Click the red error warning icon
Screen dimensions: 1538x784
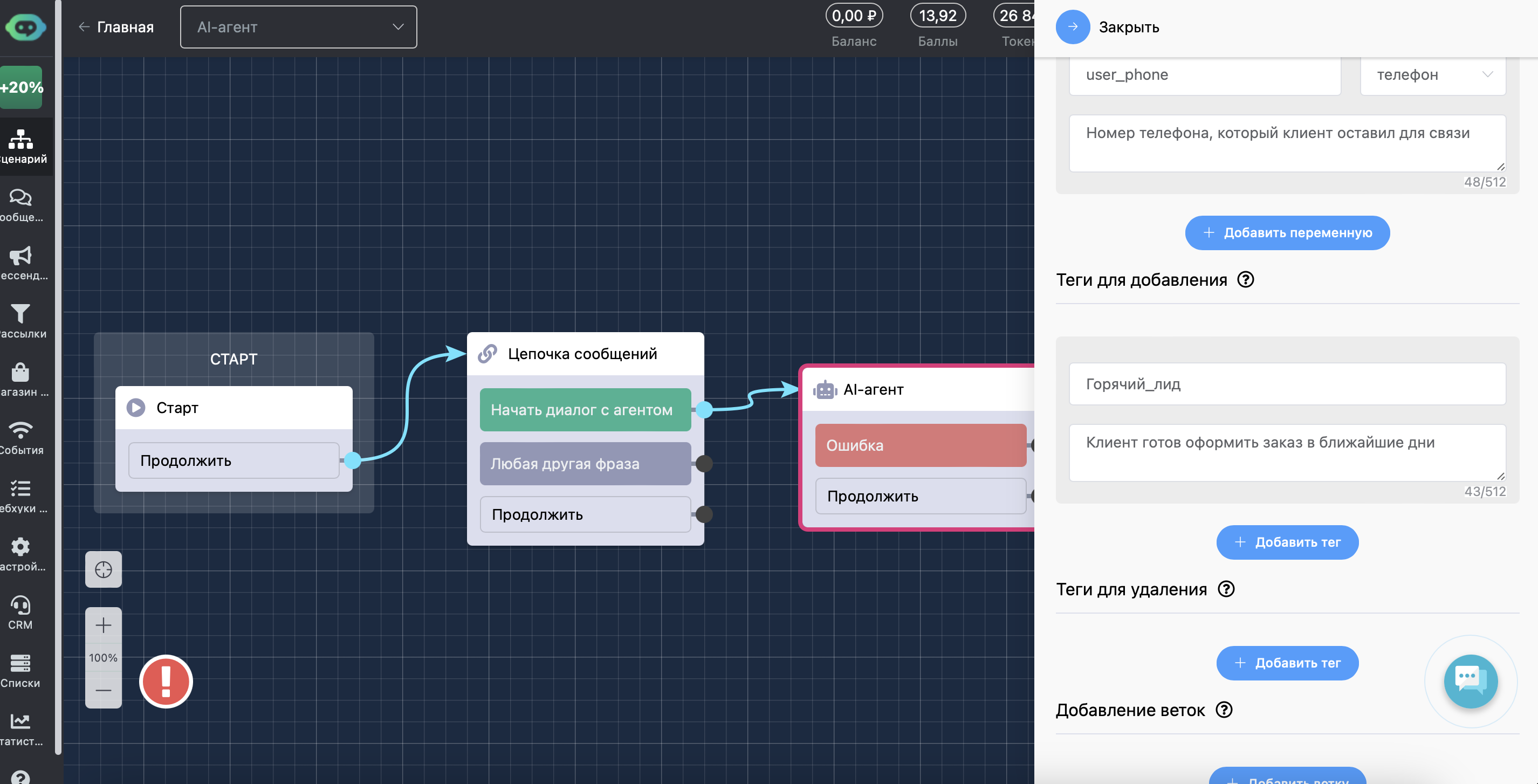pos(166,682)
